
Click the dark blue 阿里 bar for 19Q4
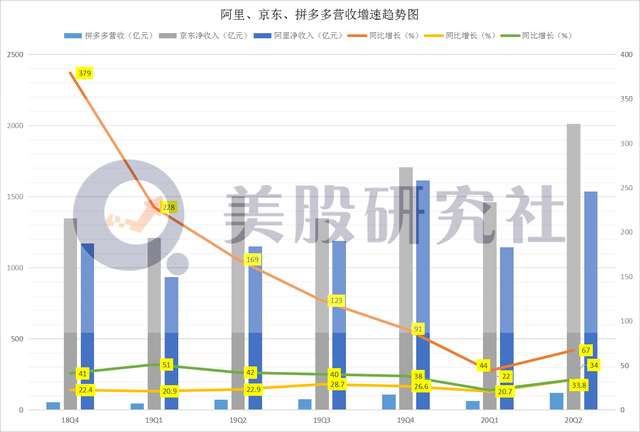(423, 295)
